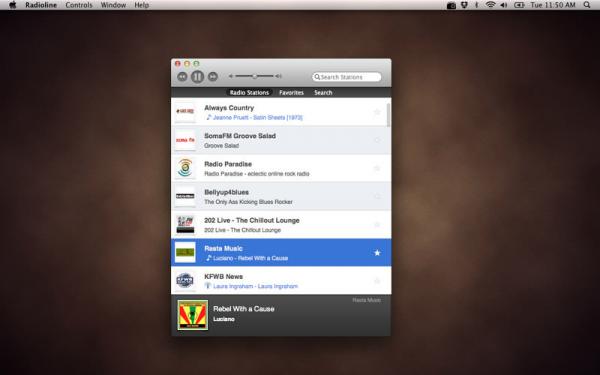Adjust the volume slider knob
The image size is (600, 375).
tap(254, 76)
